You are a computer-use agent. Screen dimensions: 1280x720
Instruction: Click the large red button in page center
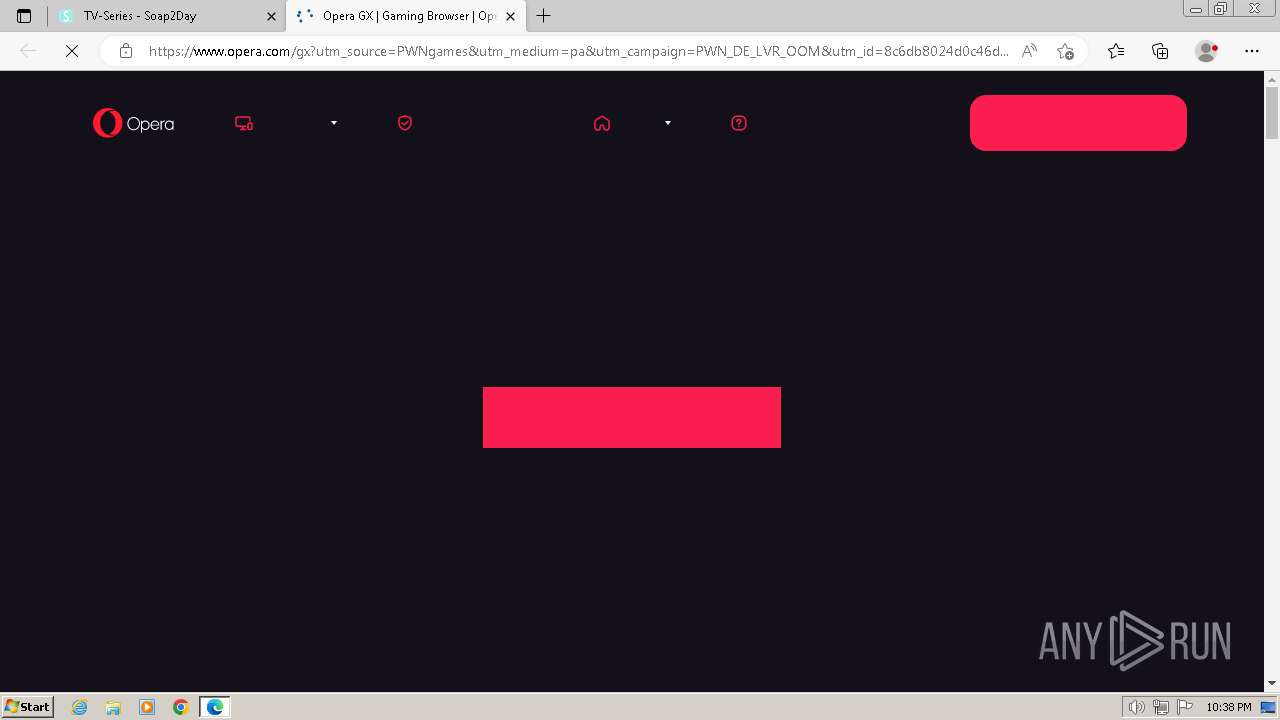click(x=632, y=417)
